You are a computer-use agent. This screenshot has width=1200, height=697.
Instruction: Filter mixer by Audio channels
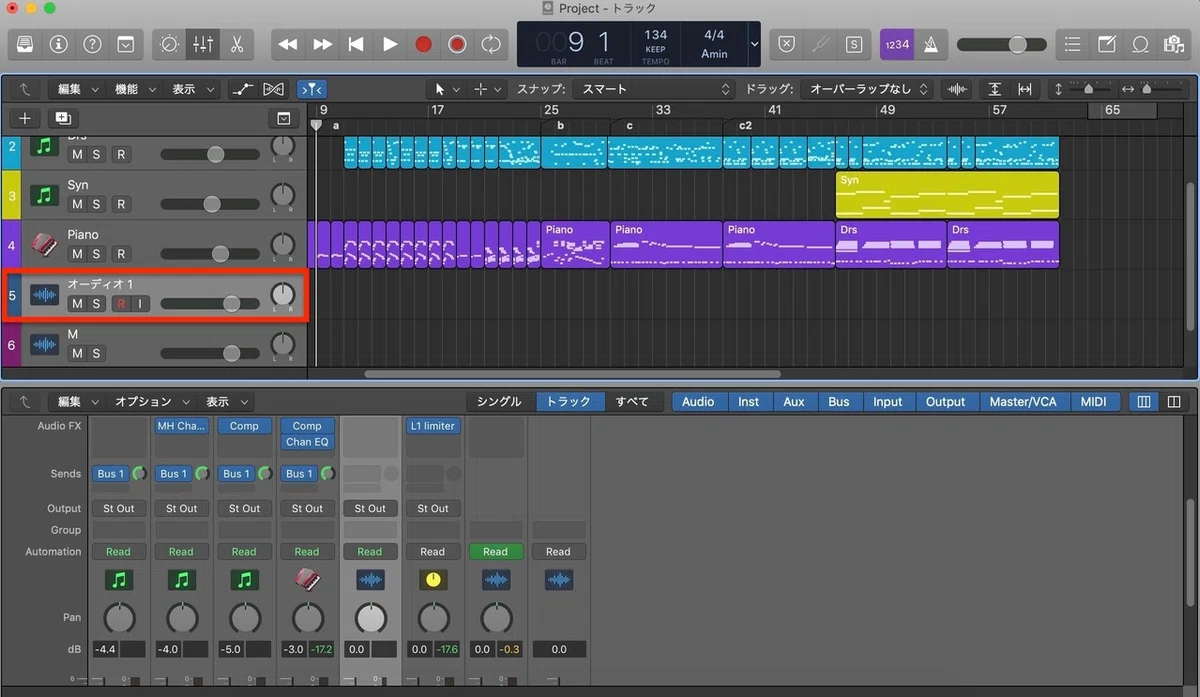[x=698, y=401]
